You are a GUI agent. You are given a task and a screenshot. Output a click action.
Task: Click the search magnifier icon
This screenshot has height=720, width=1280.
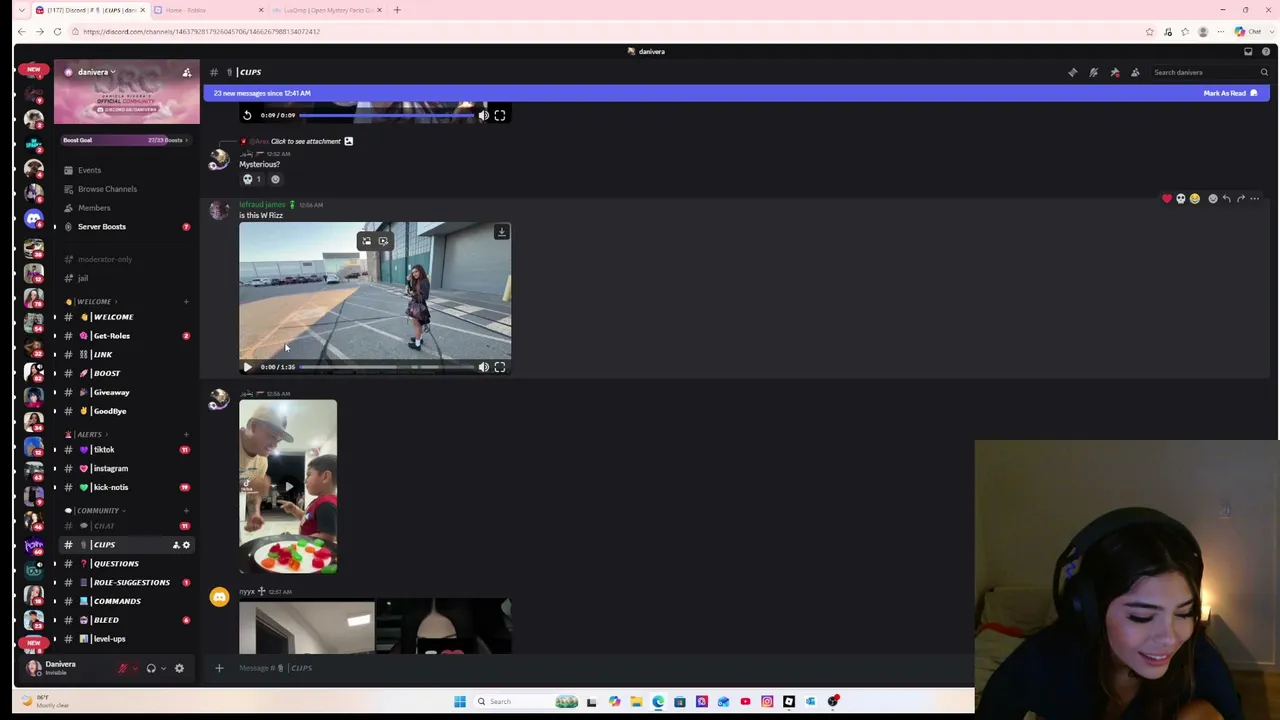click(1264, 72)
